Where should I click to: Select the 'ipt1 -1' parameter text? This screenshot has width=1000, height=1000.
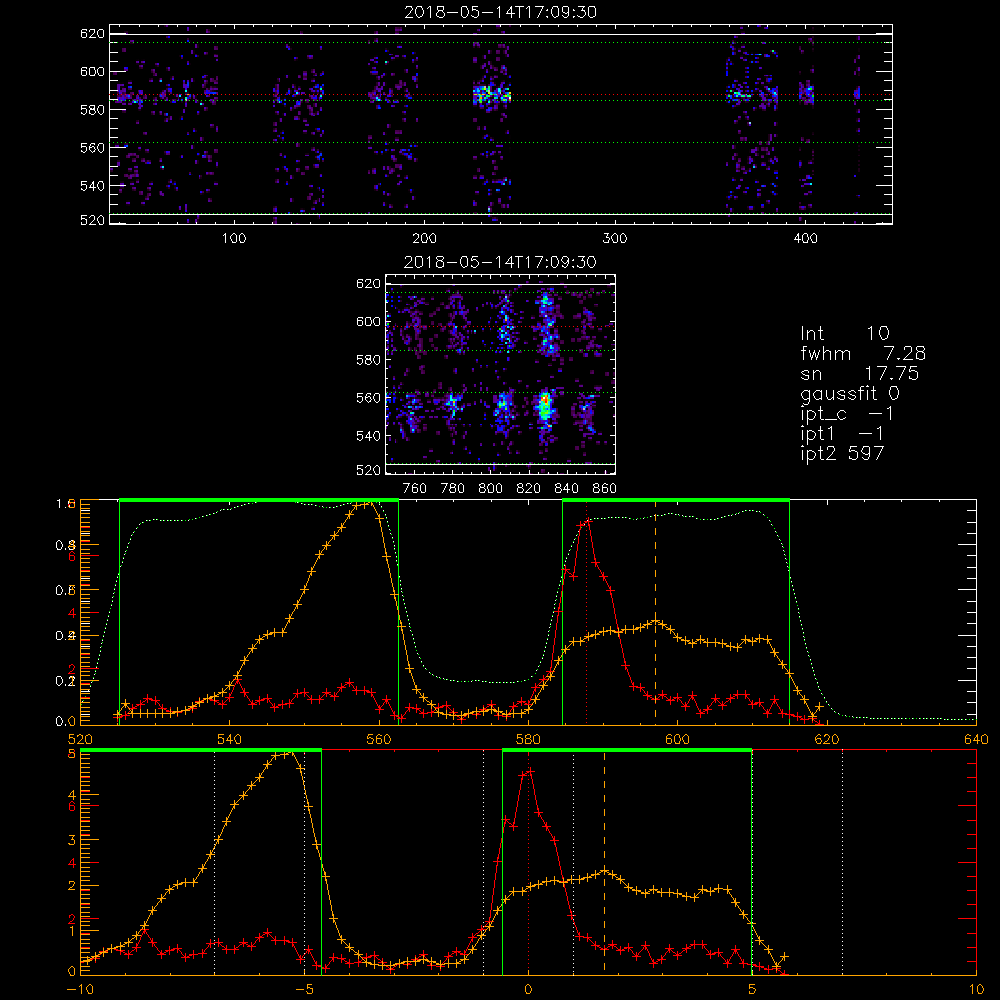[842, 434]
